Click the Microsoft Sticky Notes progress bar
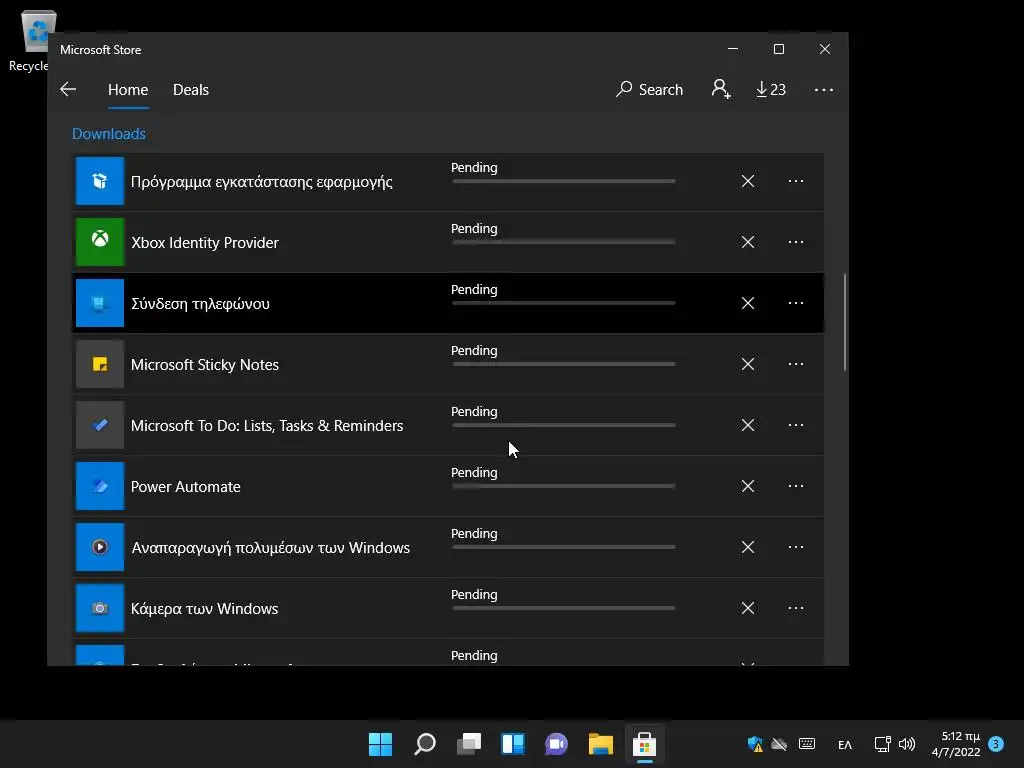The image size is (1024, 768). [x=564, y=364]
